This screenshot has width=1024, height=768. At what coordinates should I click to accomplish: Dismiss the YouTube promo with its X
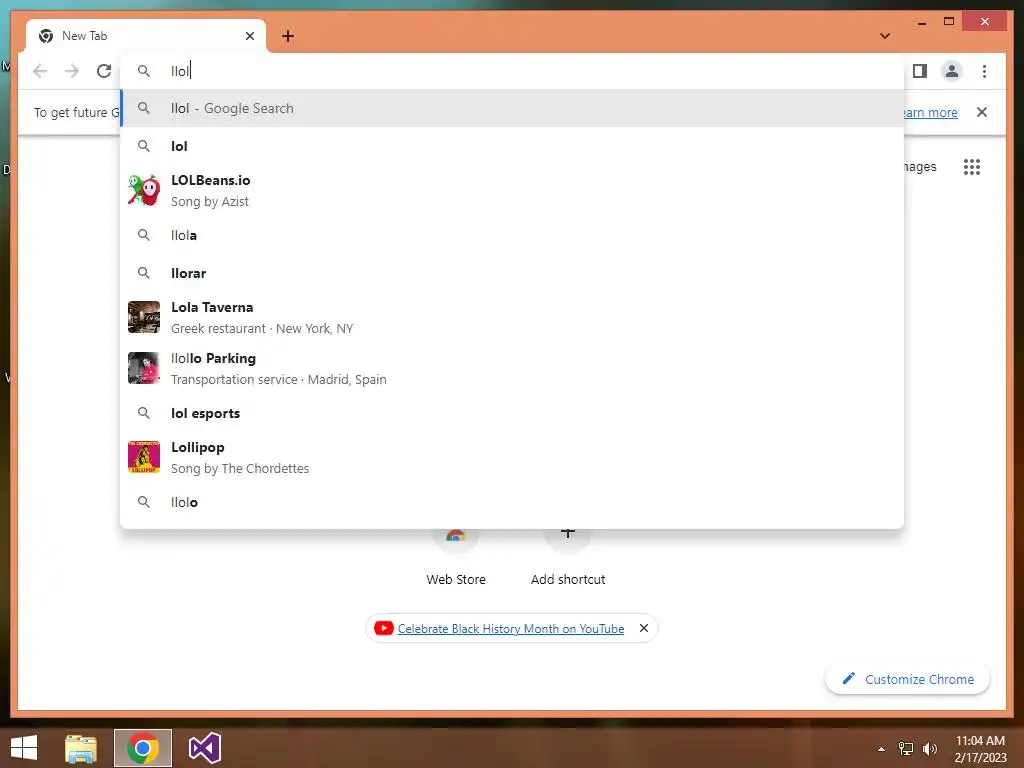tap(644, 628)
